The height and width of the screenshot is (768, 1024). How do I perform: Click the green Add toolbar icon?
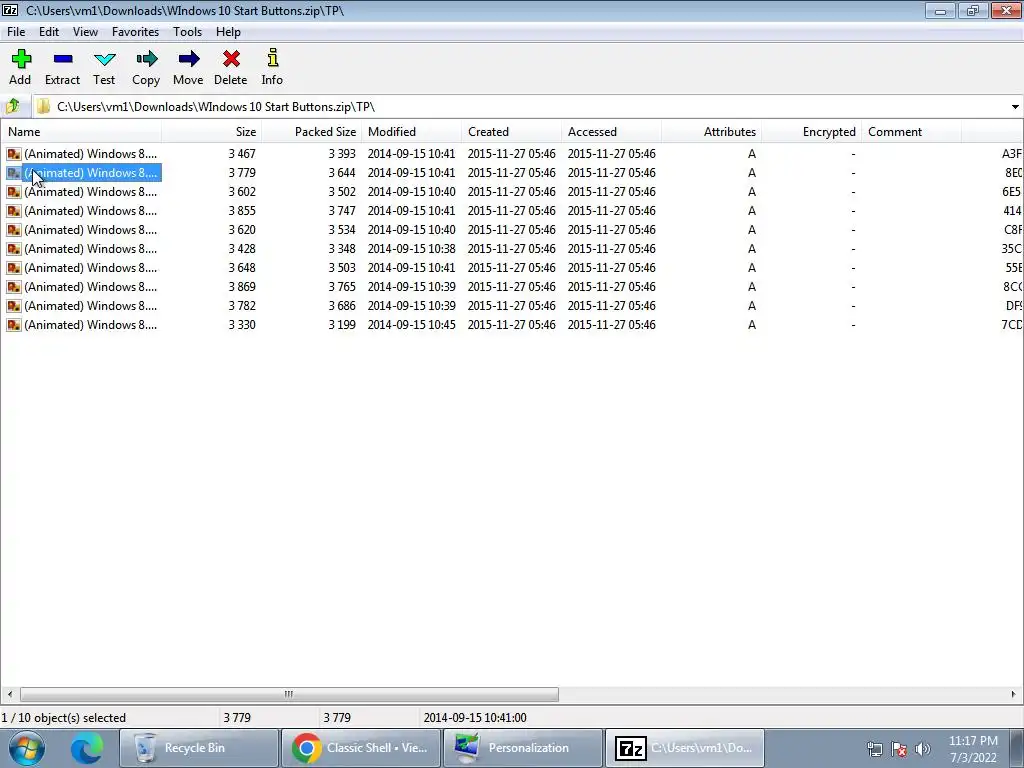[x=21, y=59]
